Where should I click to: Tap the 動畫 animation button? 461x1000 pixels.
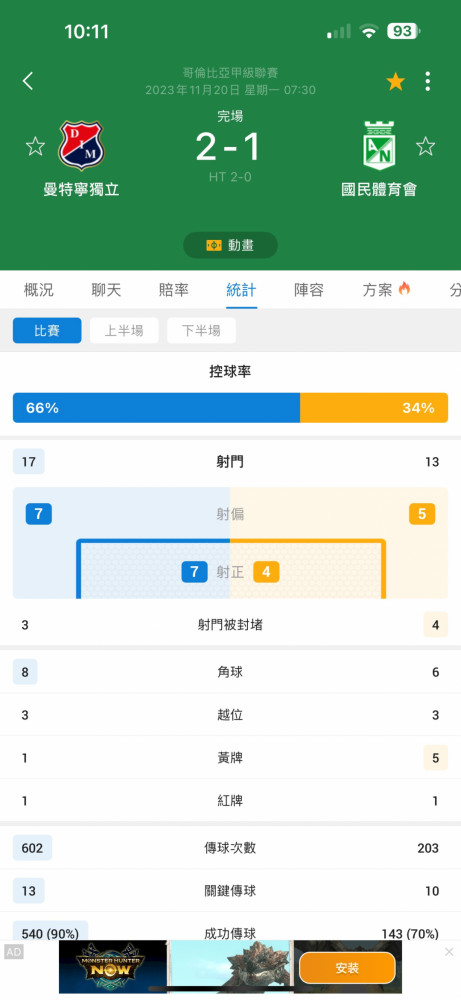pos(230,245)
